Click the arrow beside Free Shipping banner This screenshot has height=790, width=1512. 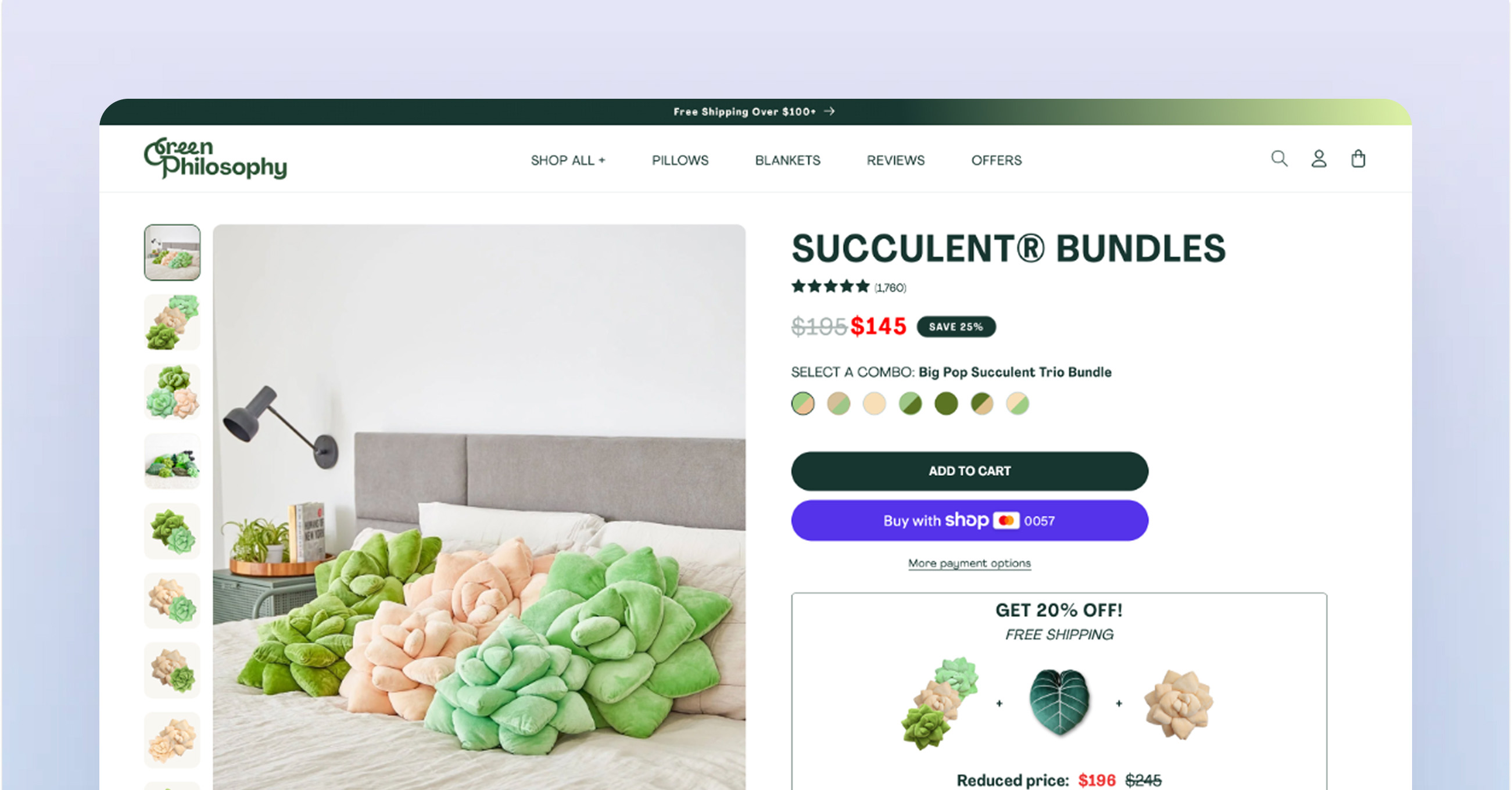click(x=829, y=112)
